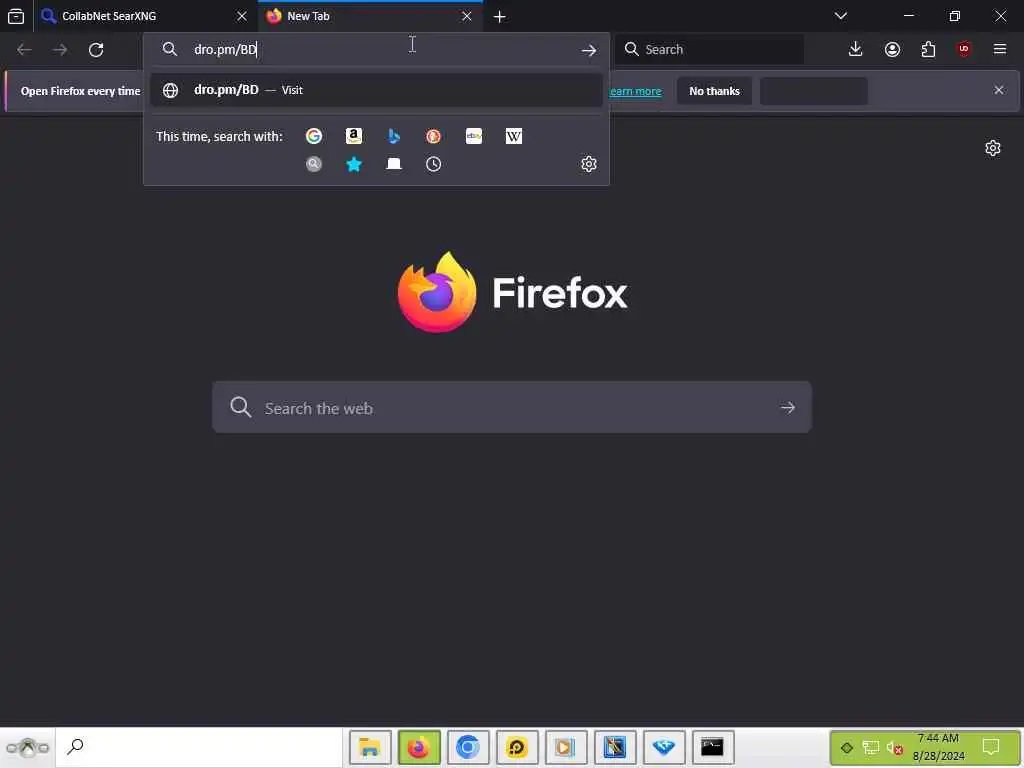This screenshot has height=768, width=1024.
Task: Open new tab personalize gear icon
Action: (x=993, y=148)
